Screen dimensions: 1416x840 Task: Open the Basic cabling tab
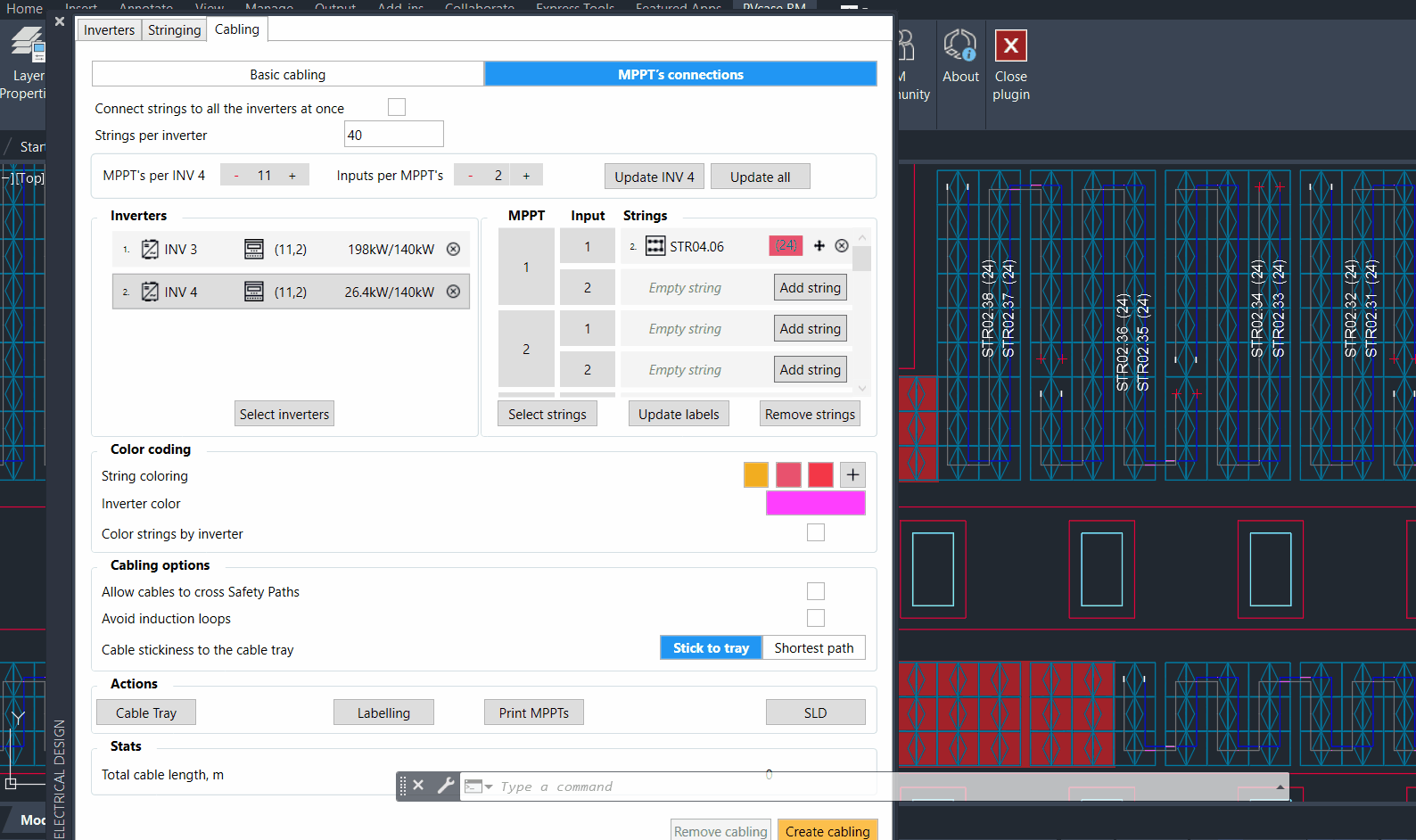(x=287, y=75)
